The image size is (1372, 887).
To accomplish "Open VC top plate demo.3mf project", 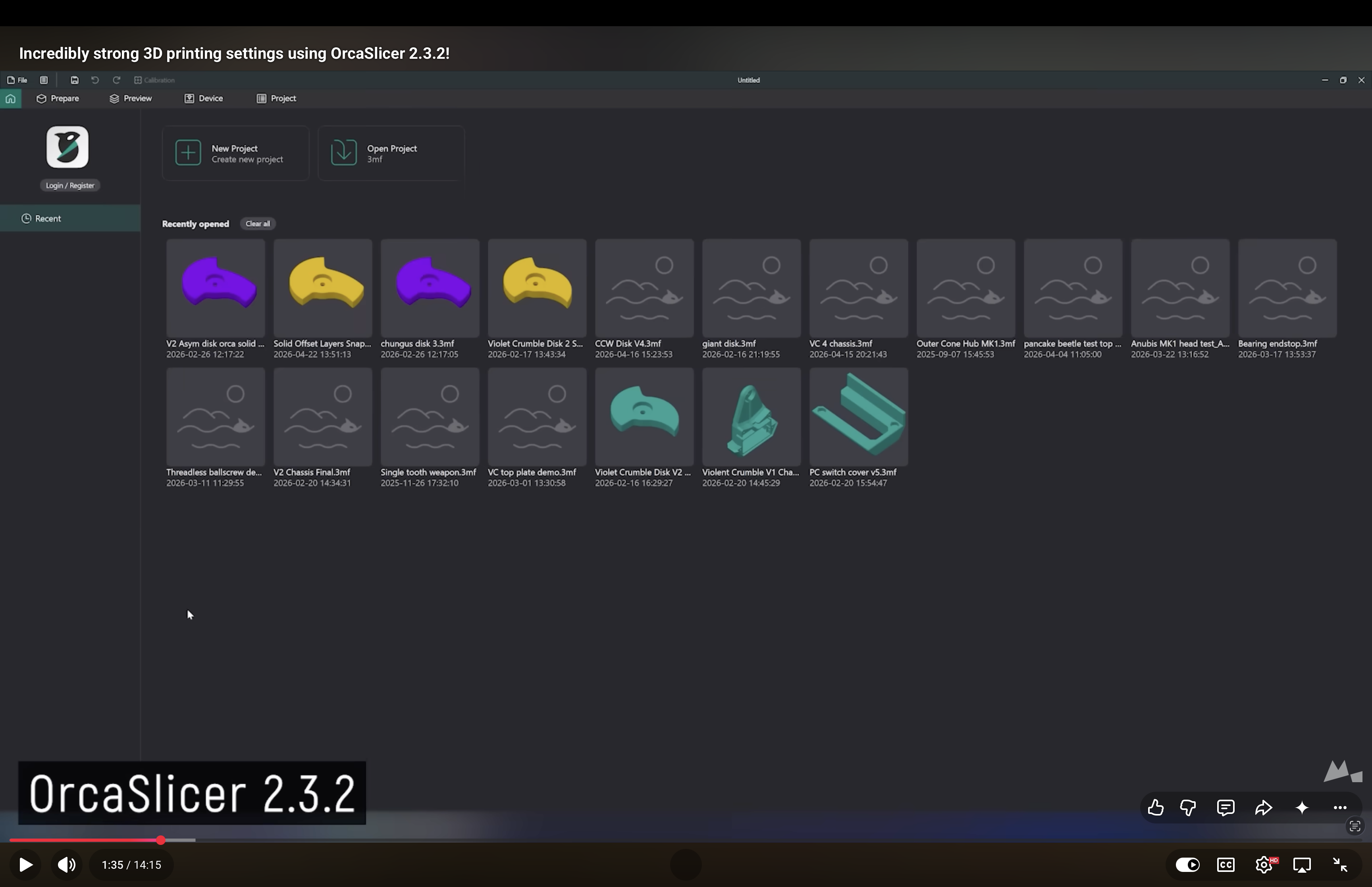I will [537, 417].
